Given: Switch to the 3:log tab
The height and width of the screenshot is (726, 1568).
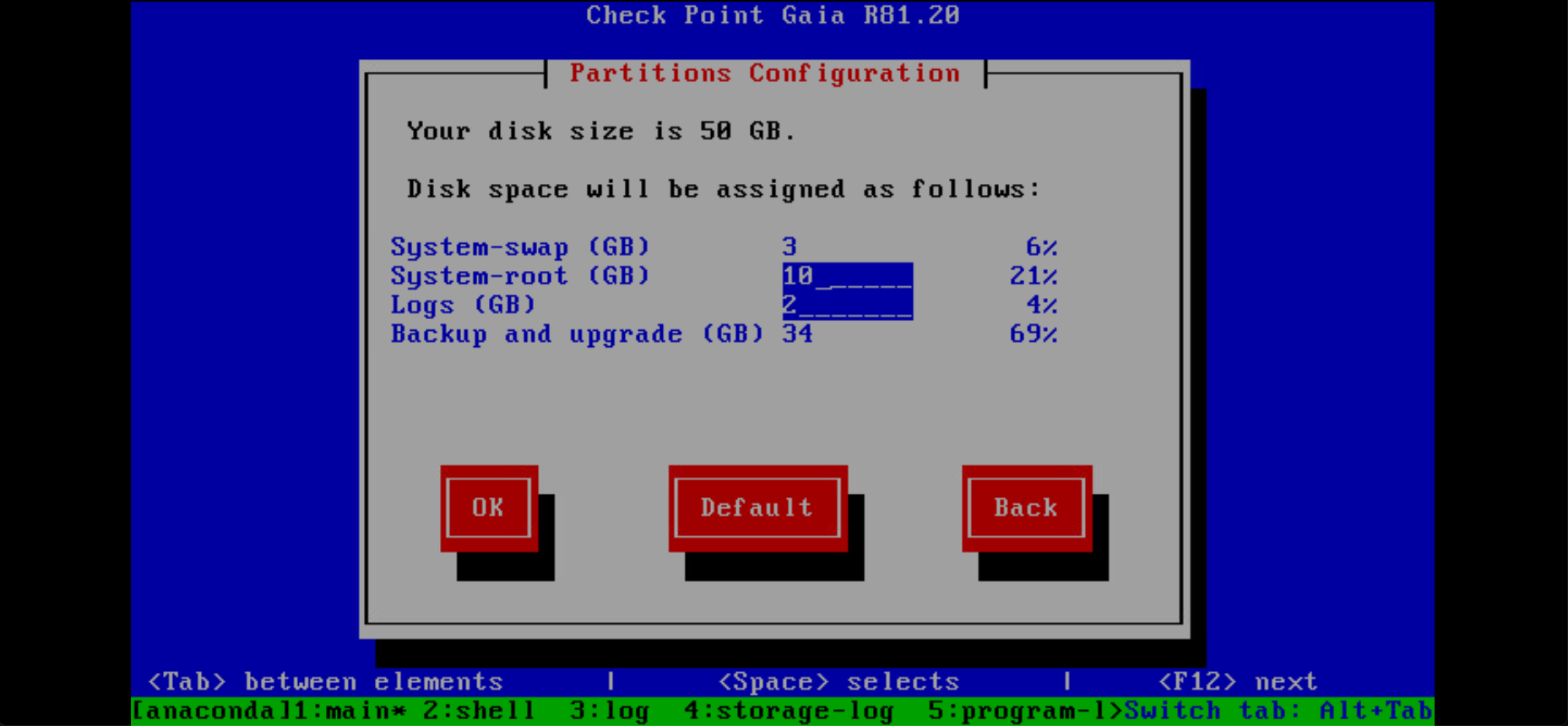Looking at the screenshot, I should point(609,711).
